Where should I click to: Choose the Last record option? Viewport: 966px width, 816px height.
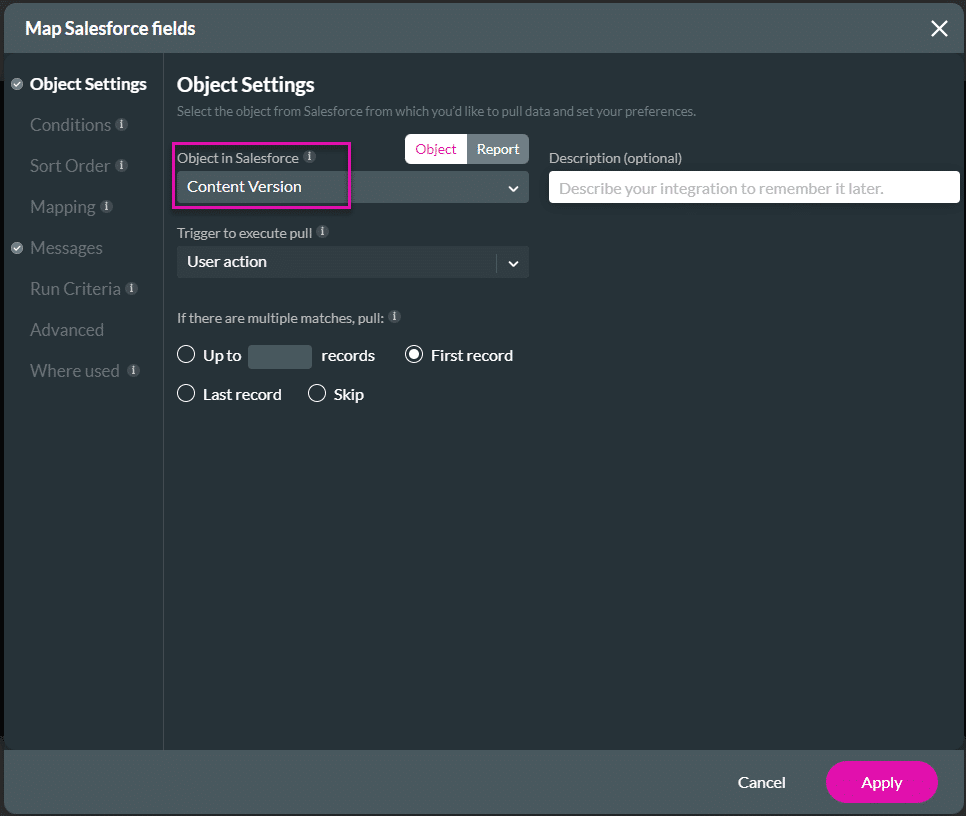tap(186, 394)
